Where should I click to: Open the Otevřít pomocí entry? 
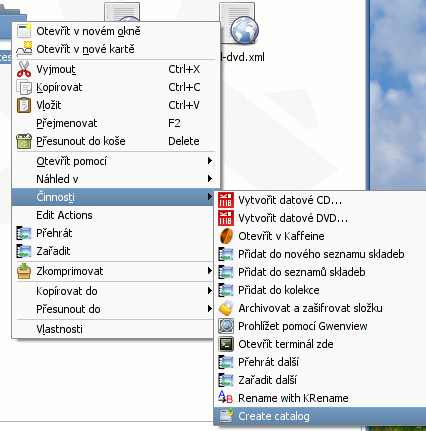[116, 161]
